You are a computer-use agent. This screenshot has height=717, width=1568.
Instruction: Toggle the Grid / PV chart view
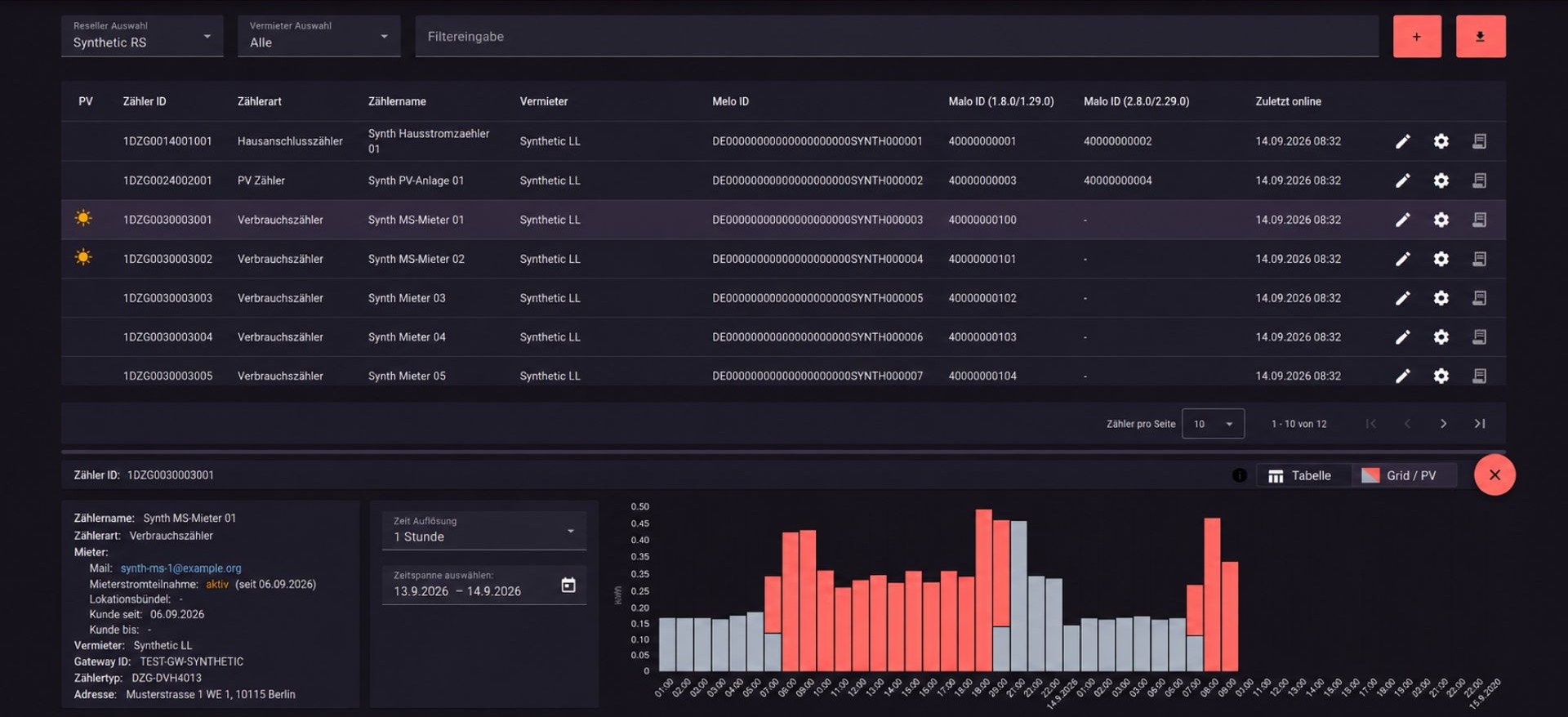pyautogui.click(x=1403, y=476)
